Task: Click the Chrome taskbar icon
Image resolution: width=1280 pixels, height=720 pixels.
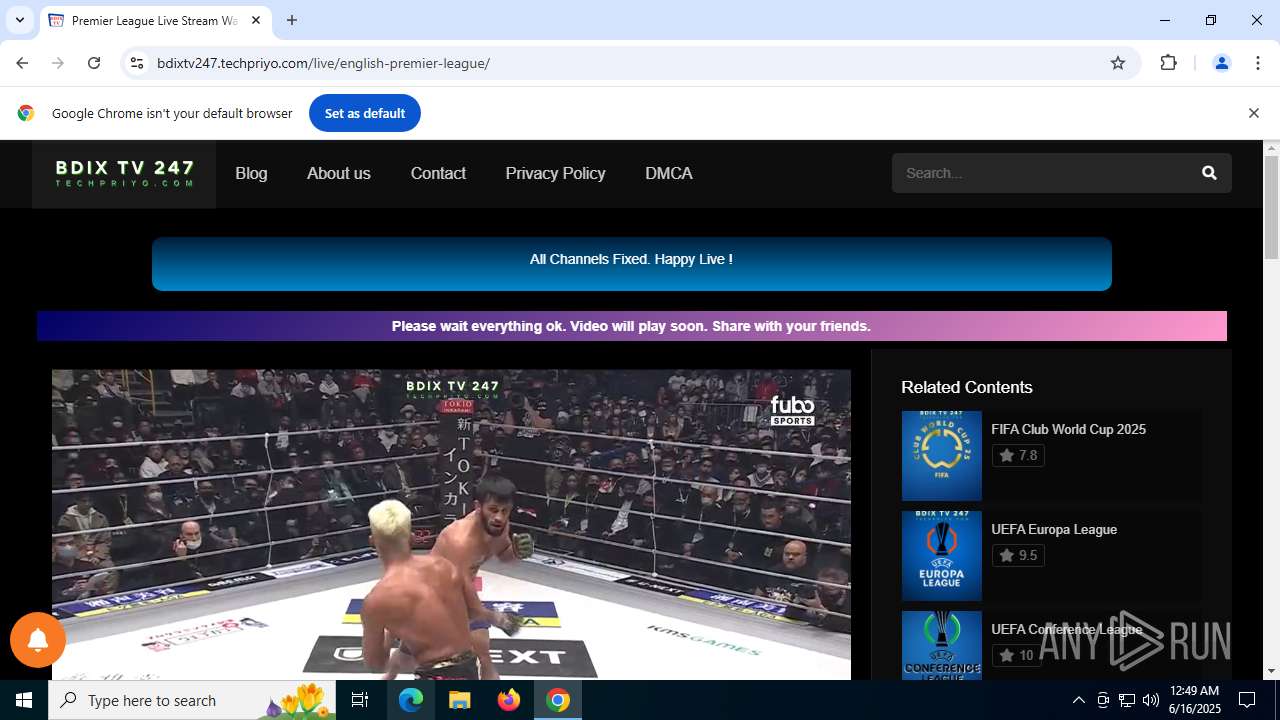Action: [558, 700]
